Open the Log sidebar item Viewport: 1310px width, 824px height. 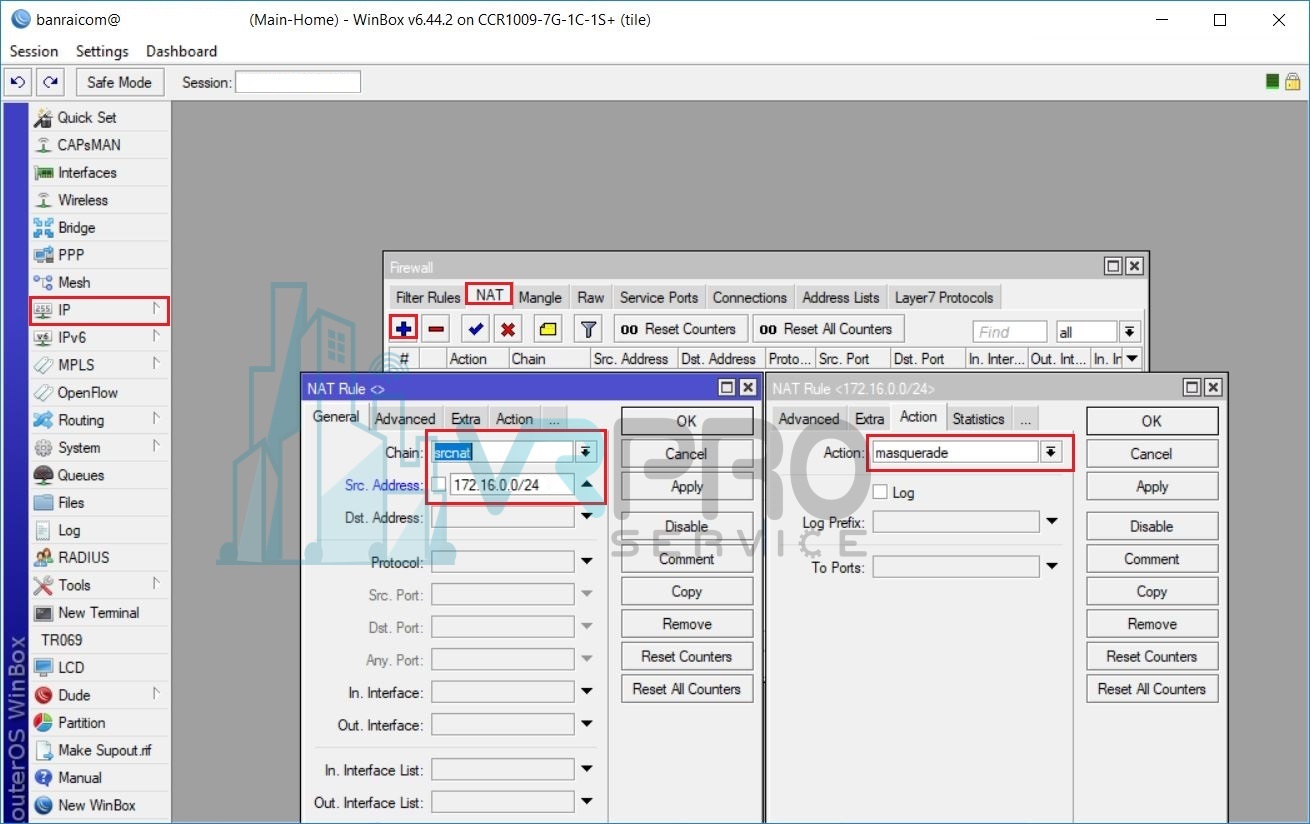69,530
